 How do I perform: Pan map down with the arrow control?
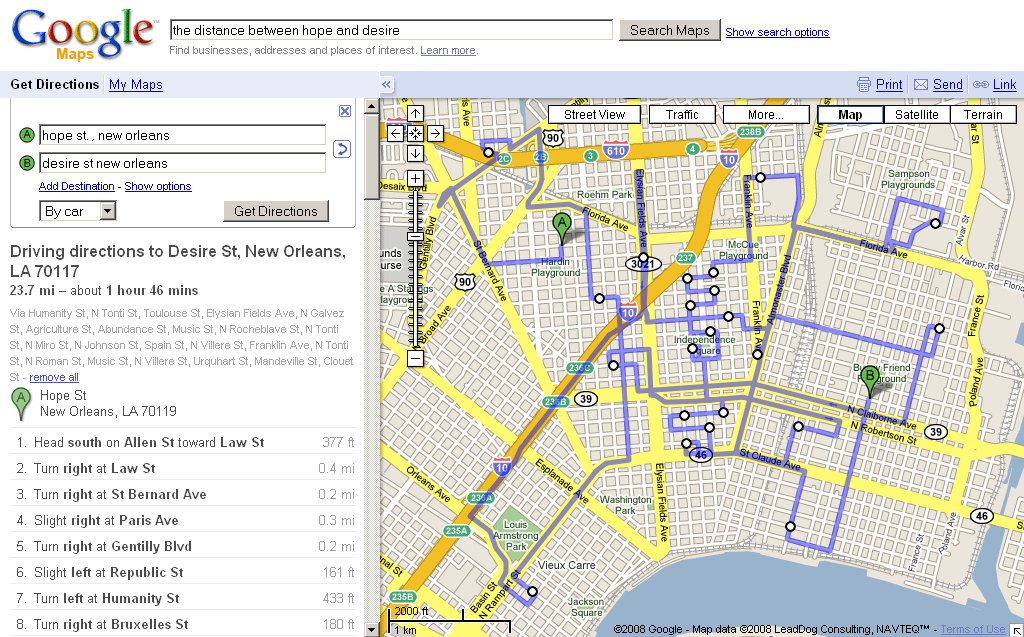(x=415, y=154)
